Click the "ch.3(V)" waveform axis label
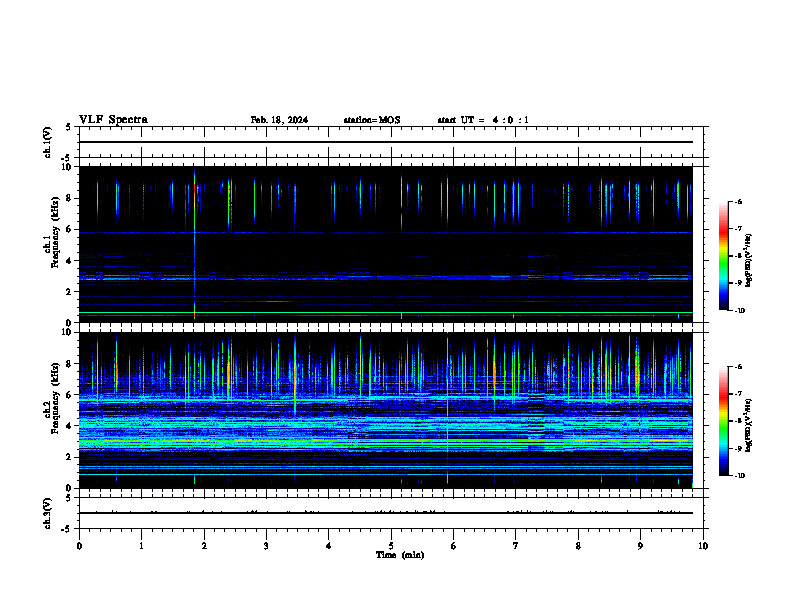 (x=47, y=513)
